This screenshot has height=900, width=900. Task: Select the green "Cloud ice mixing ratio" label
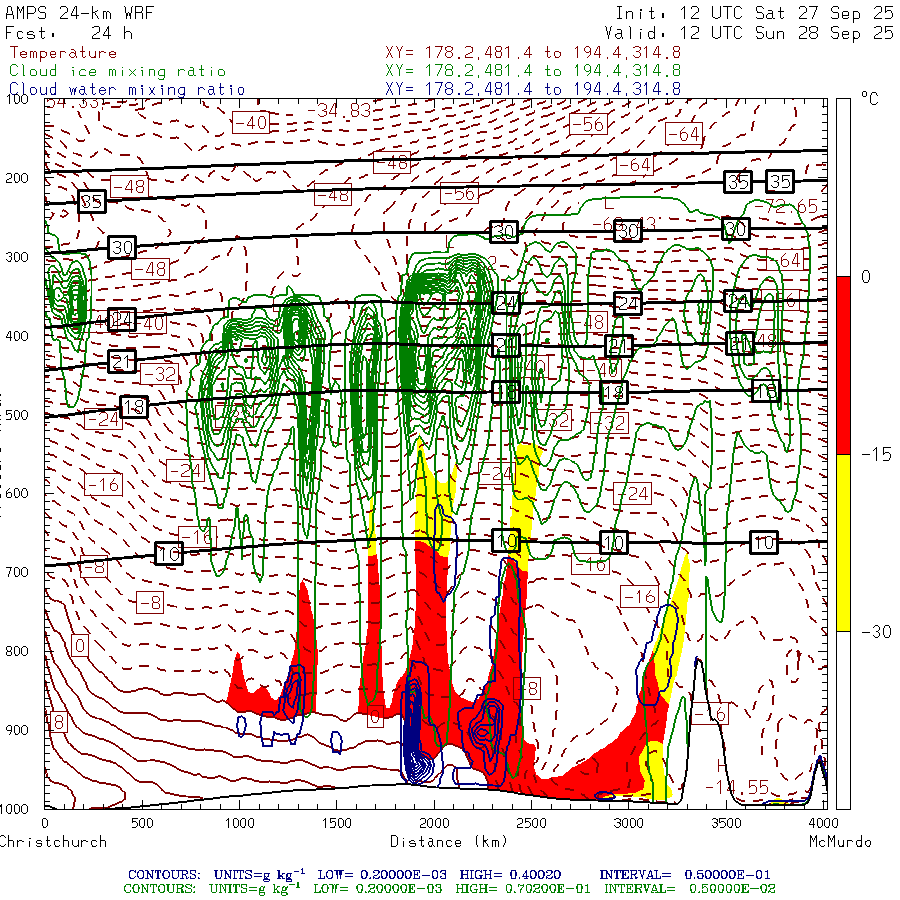point(118,71)
